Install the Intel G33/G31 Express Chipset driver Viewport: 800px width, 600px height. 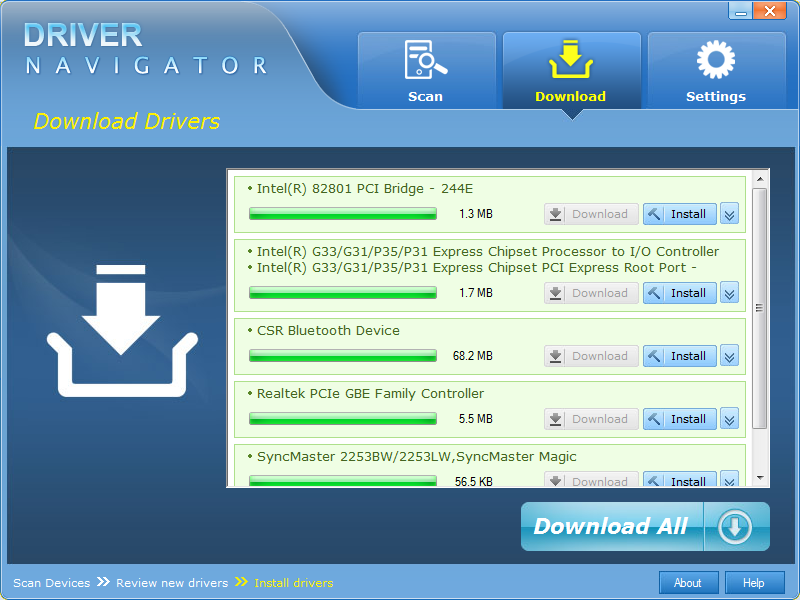click(x=680, y=293)
